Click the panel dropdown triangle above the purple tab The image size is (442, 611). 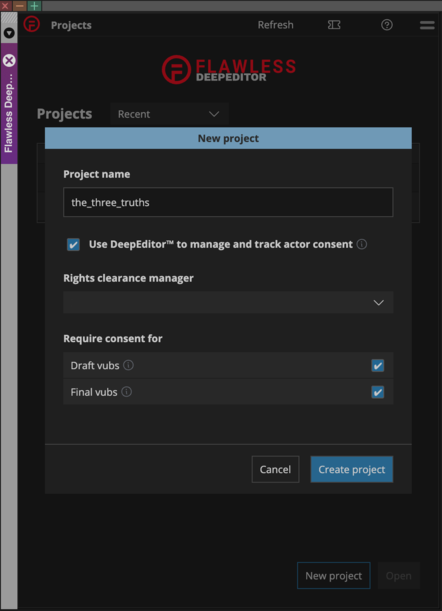[9, 33]
